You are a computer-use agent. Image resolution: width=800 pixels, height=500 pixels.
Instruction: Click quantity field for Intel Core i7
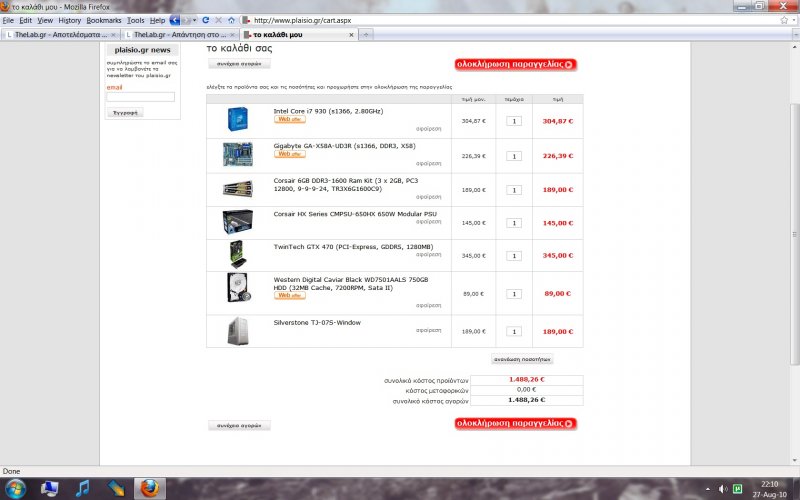click(514, 121)
